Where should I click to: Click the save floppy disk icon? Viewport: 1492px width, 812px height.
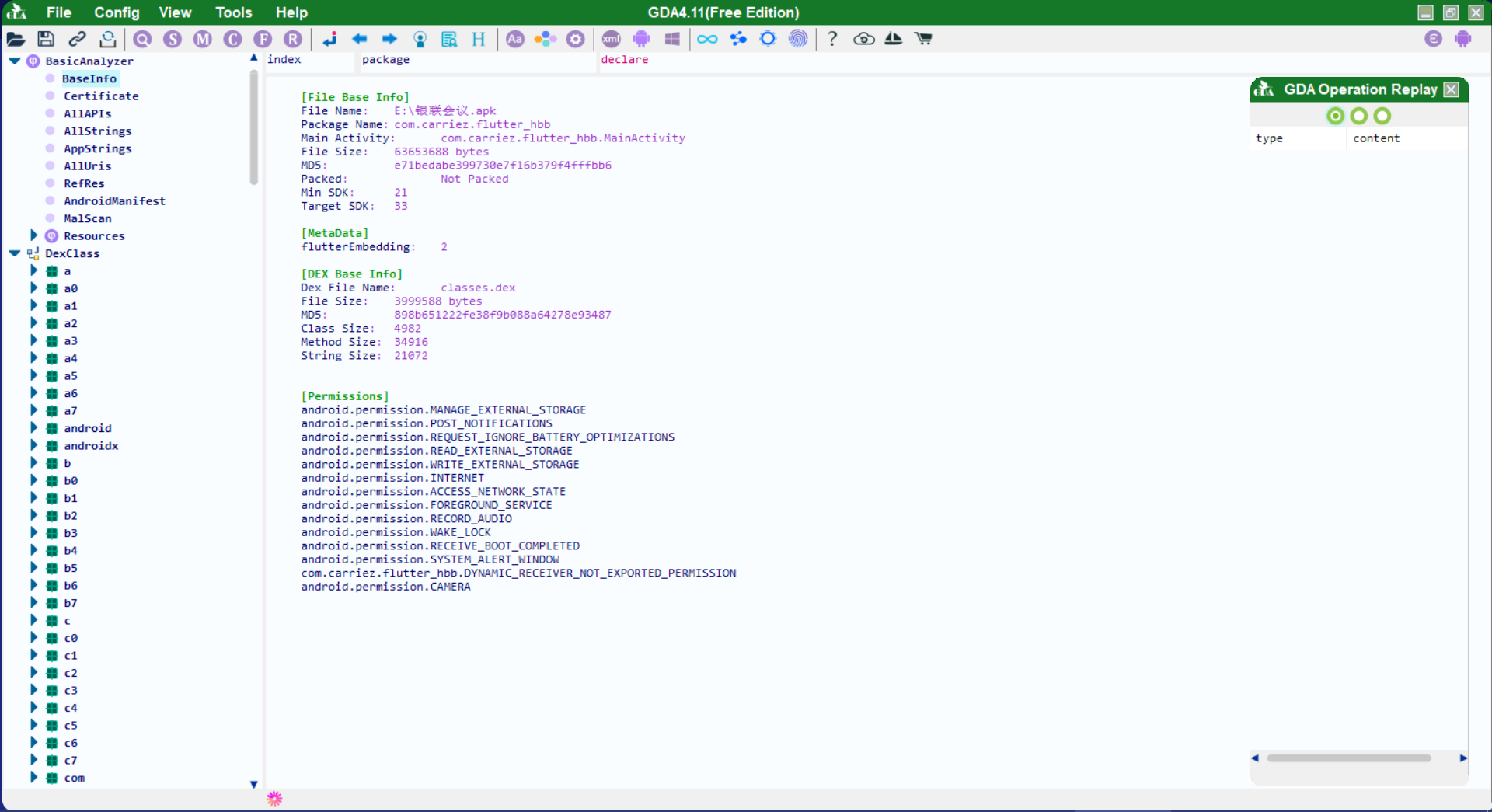click(46, 39)
